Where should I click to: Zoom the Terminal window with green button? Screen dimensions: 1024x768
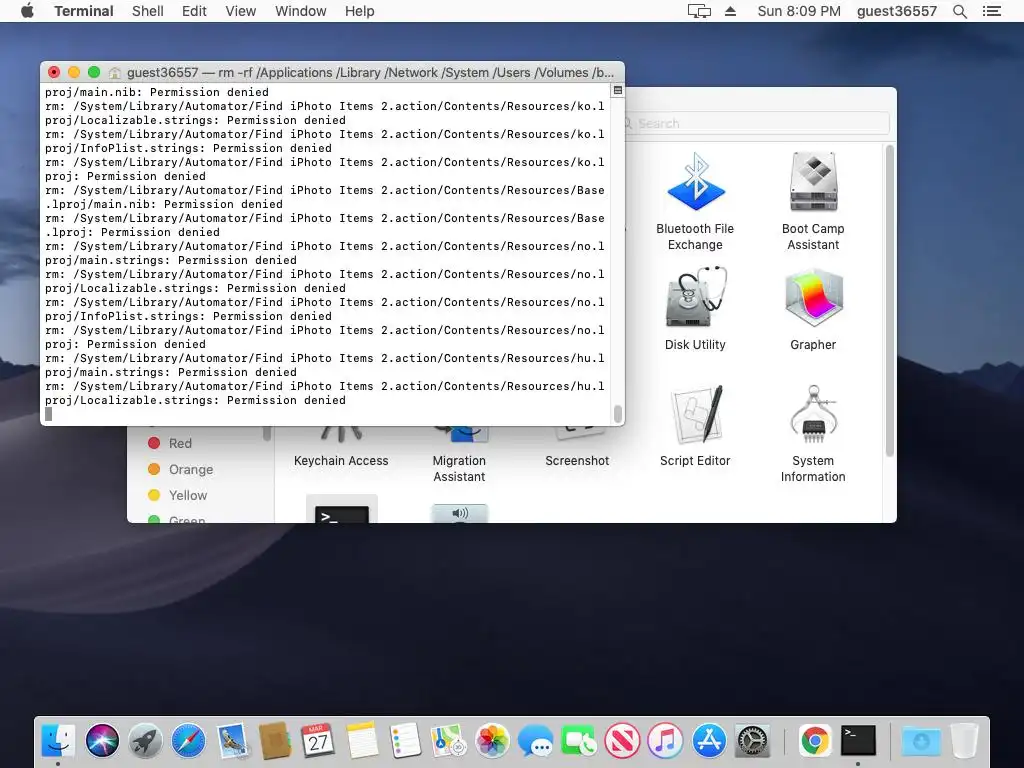[94, 72]
